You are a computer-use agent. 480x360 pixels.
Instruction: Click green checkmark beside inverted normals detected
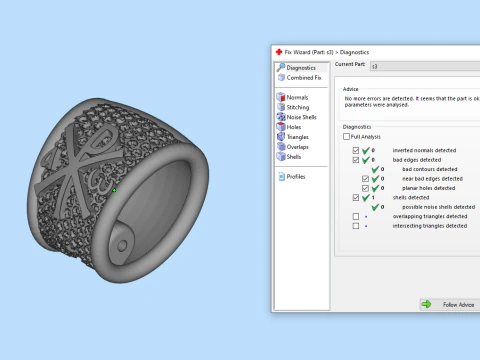366,150
